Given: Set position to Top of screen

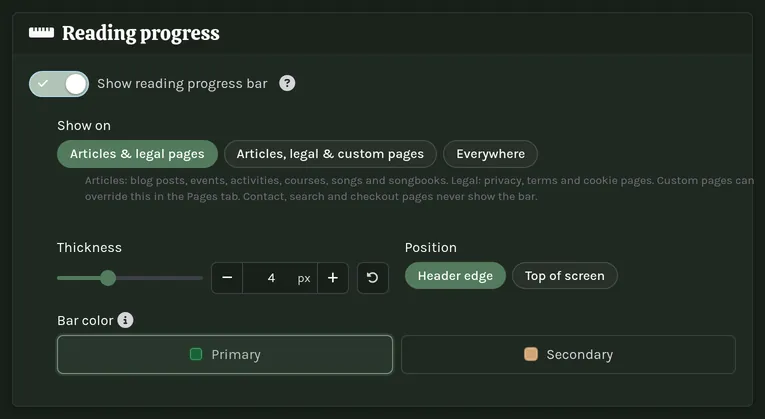Looking at the screenshot, I should 564,276.
